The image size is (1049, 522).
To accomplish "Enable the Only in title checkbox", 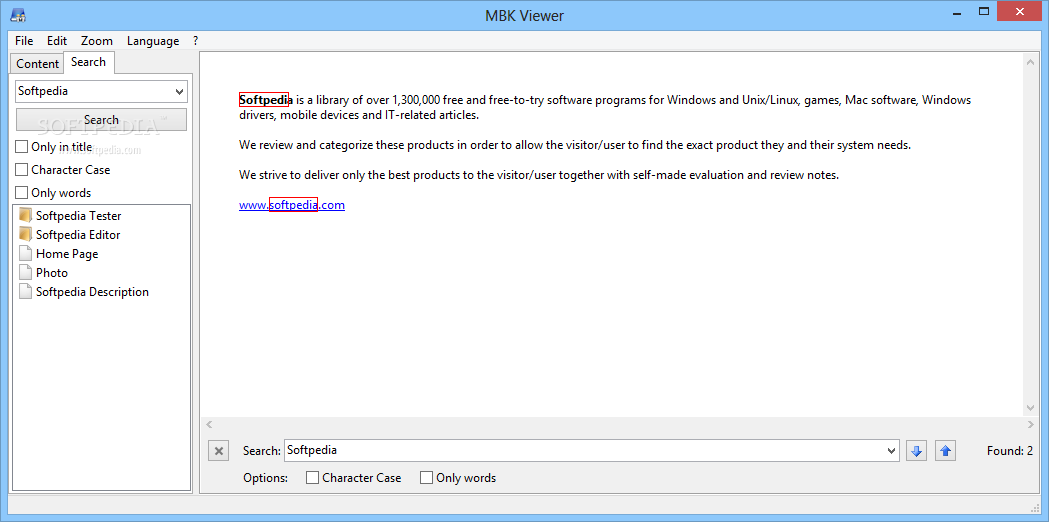I will 22,147.
